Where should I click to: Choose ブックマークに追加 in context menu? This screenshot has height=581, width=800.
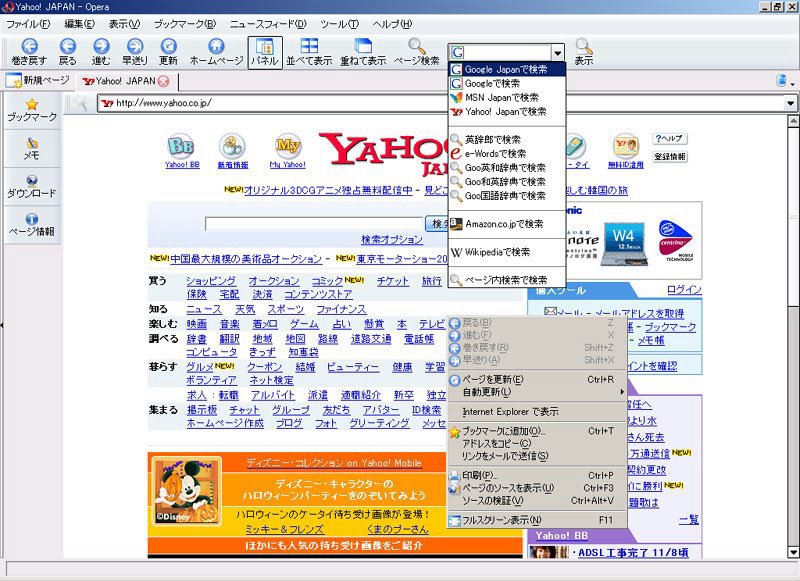pyautogui.click(x=536, y=431)
